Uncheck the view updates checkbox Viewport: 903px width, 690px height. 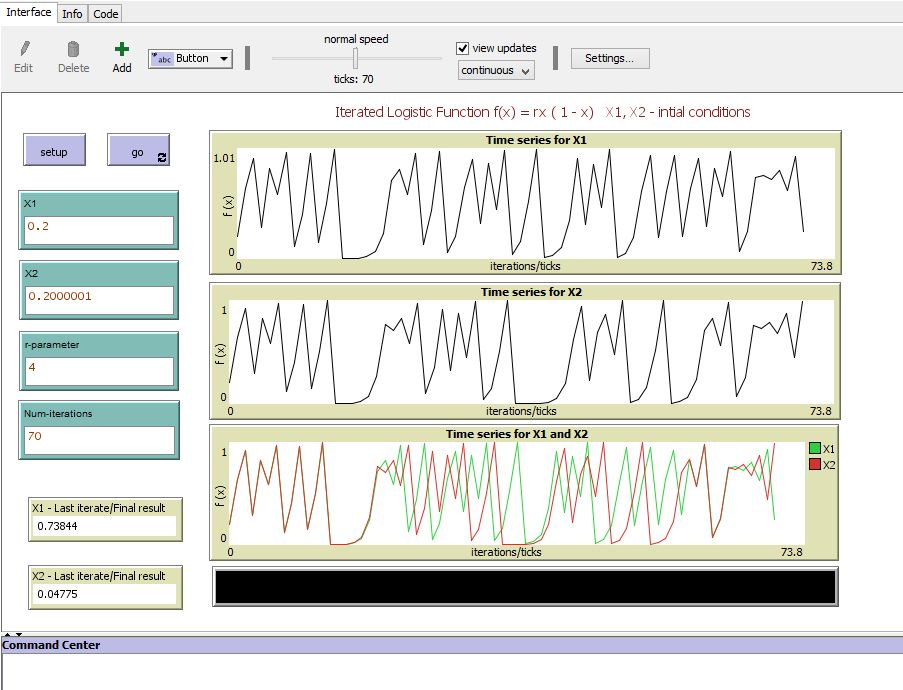(463, 48)
